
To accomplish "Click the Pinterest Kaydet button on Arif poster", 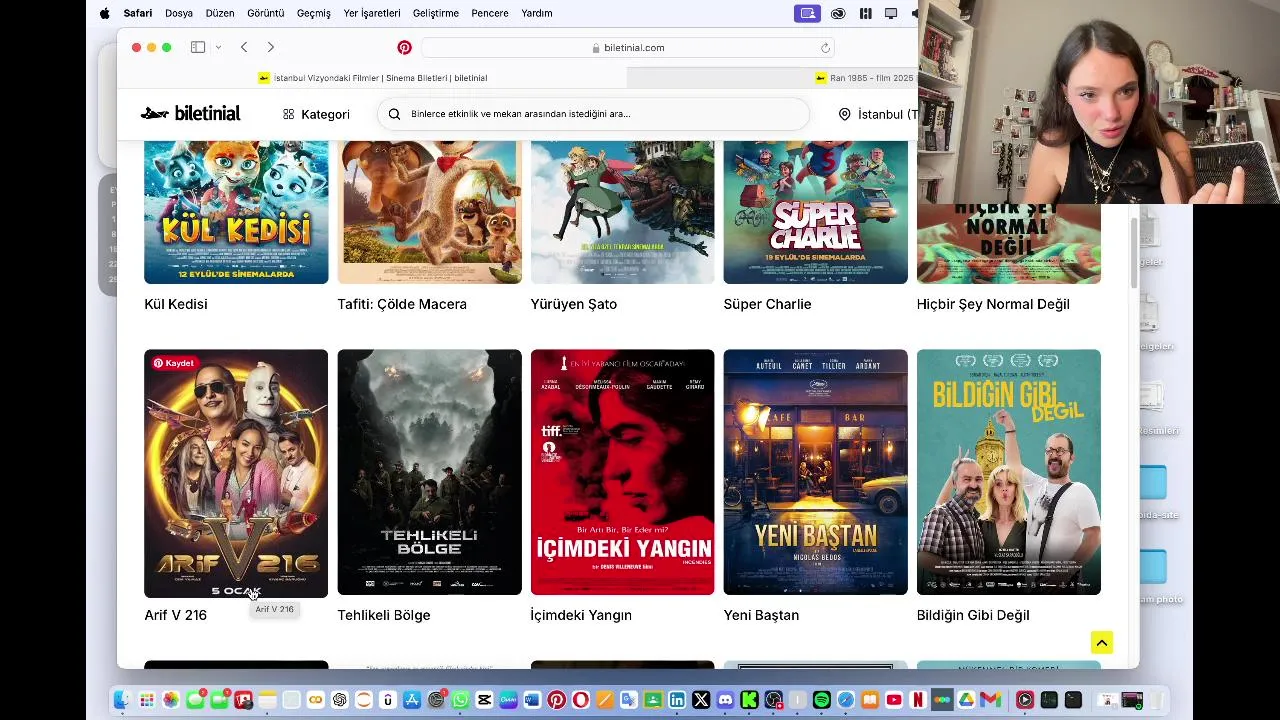I will [173, 363].
